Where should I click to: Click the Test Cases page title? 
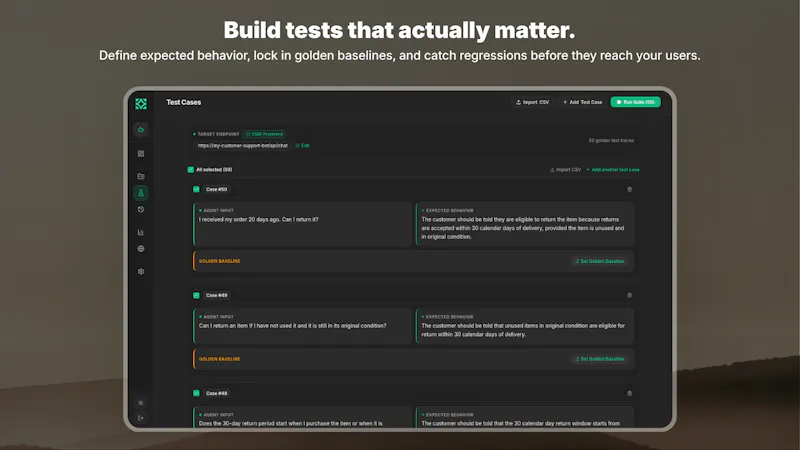coord(184,102)
